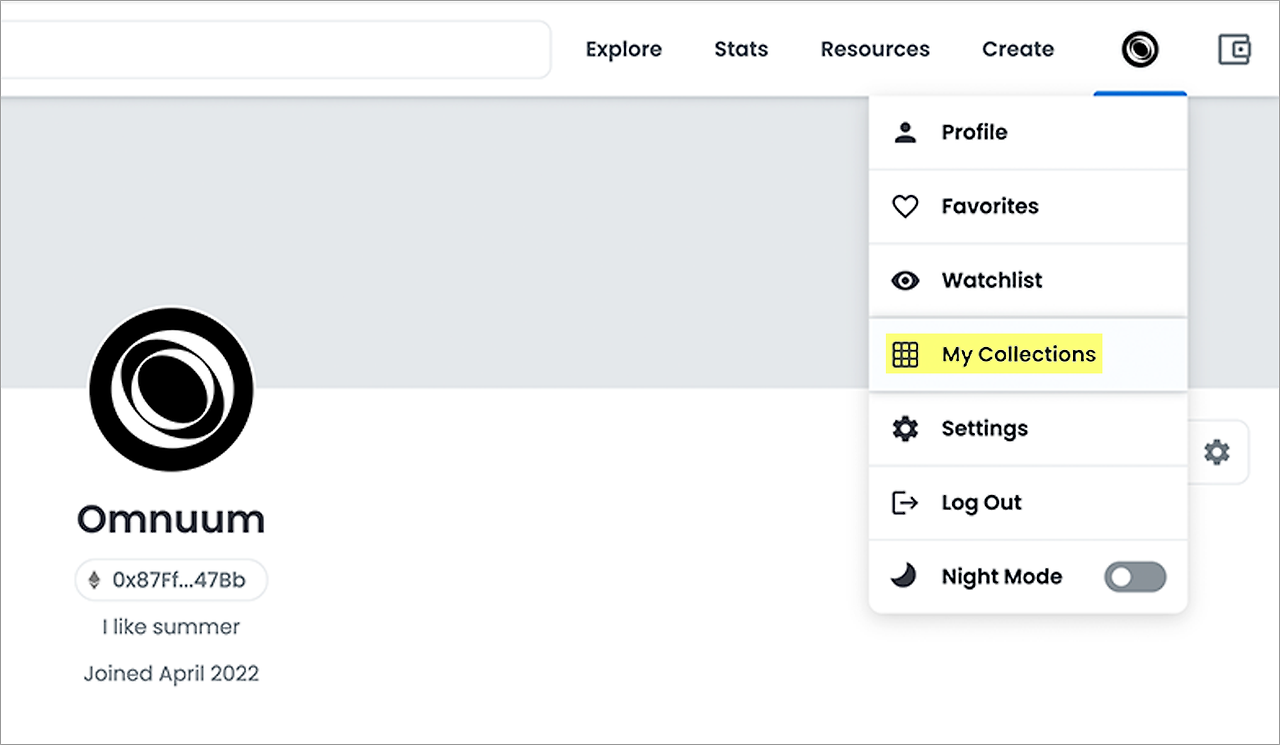The width and height of the screenshot is (1280, 745).
Task: Click the Create link in the navbar
Action: pyautogui.click(x=1018, y=49)
